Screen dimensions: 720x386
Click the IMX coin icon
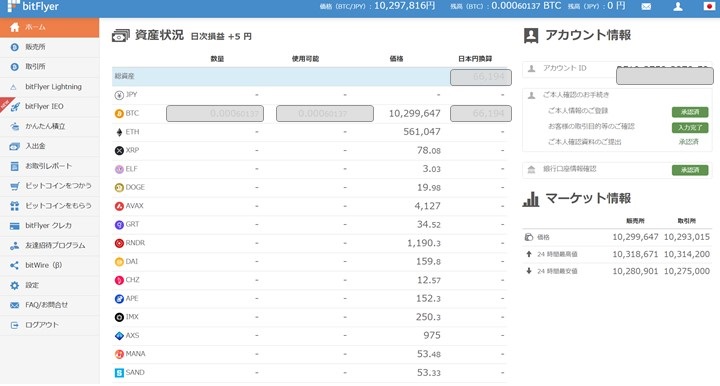tap(119, 317)
